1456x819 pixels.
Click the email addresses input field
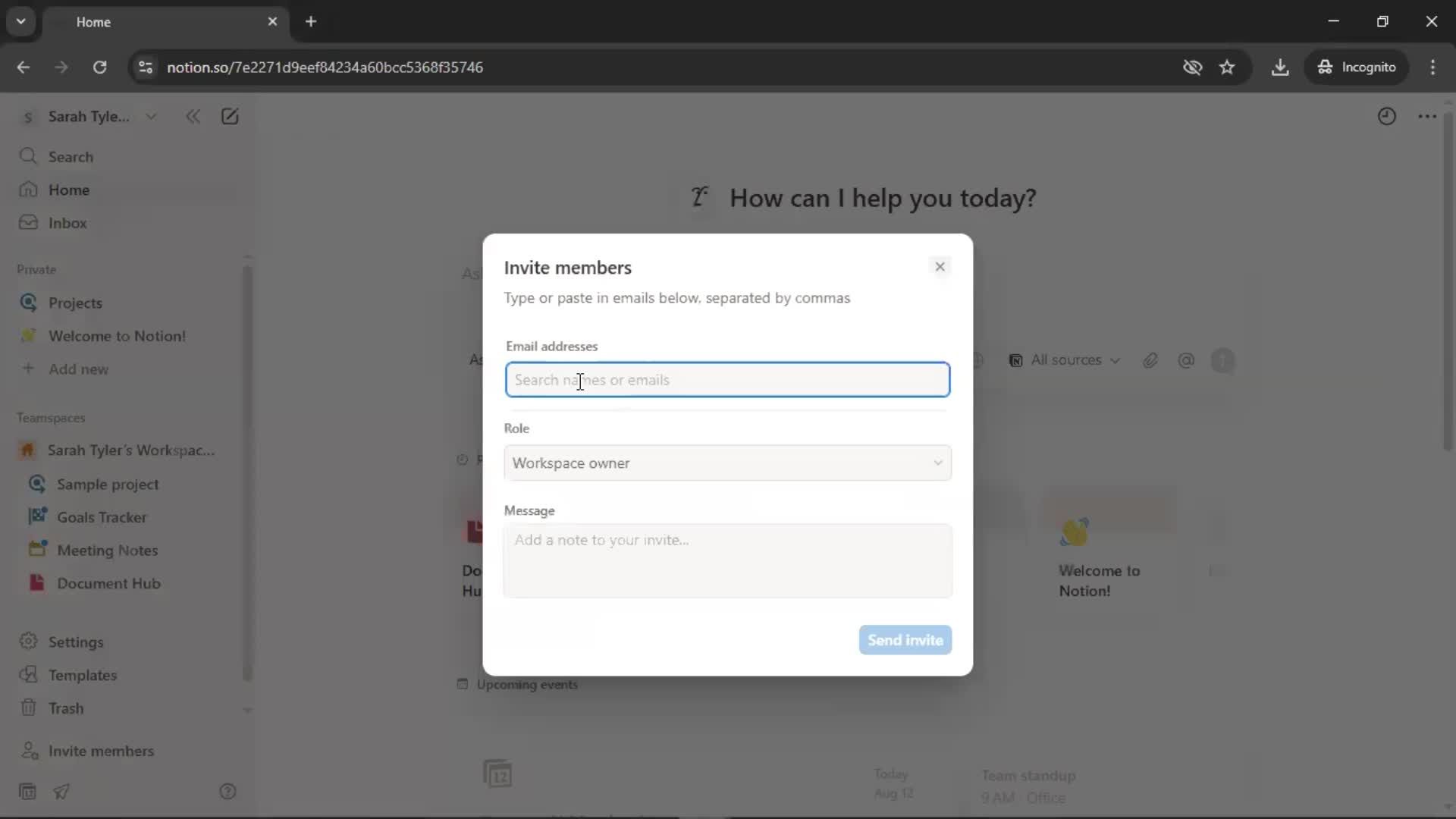pyautogui.click(x=727, y=380)
